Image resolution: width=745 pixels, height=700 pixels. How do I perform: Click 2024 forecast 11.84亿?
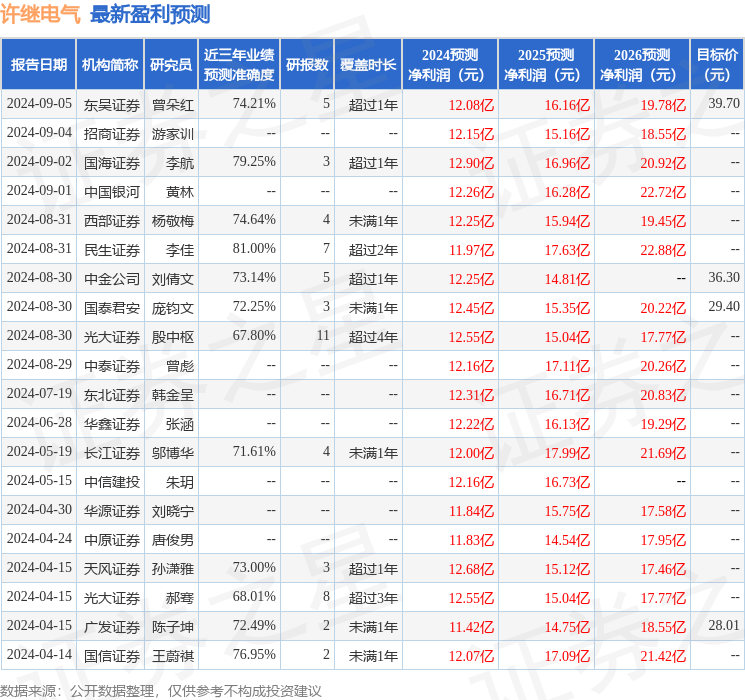(471, 511)
